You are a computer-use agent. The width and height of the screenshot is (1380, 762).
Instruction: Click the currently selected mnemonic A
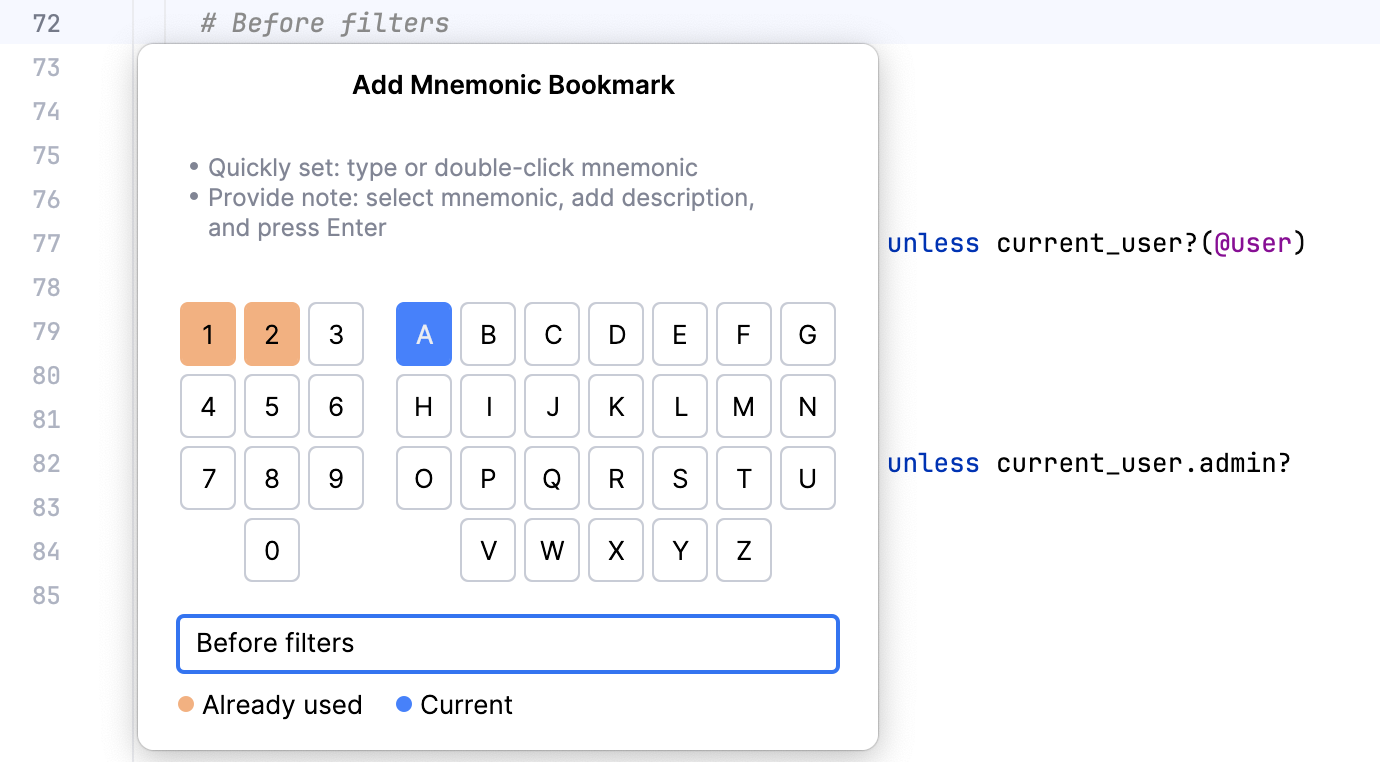tap(424, 334)
